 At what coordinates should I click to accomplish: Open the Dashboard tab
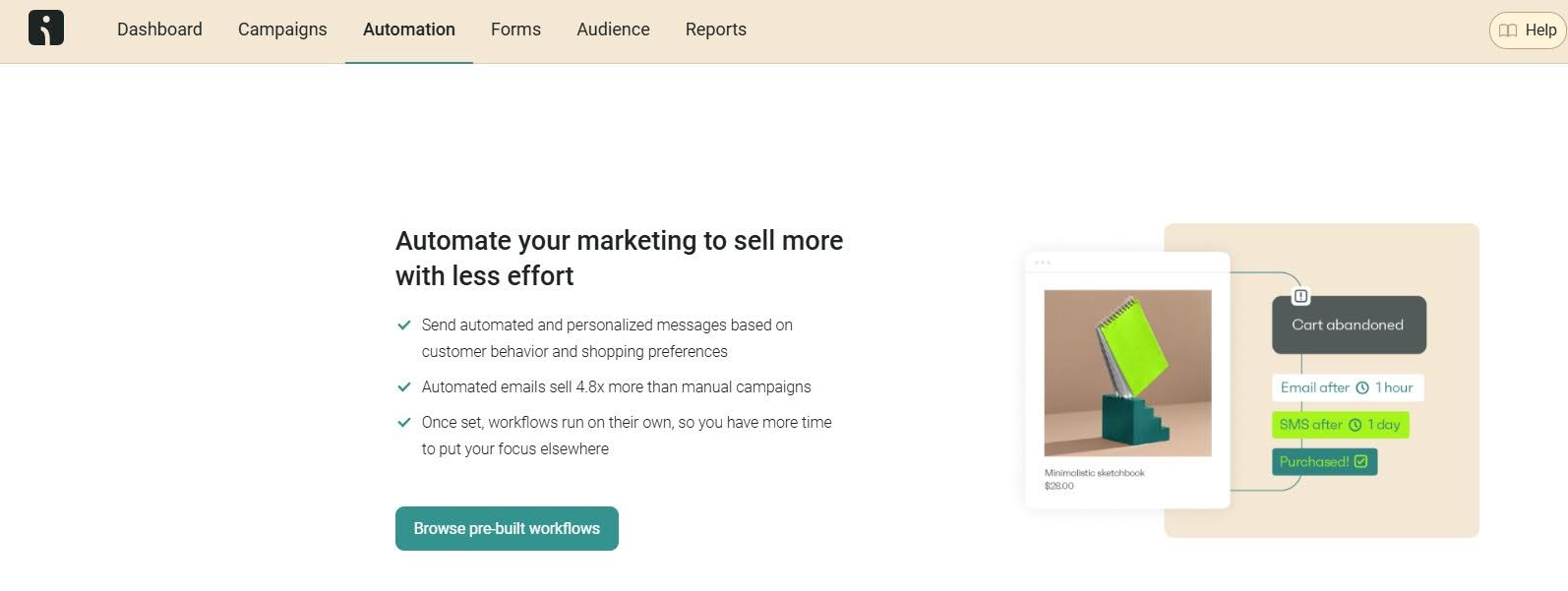pos(159,30)
